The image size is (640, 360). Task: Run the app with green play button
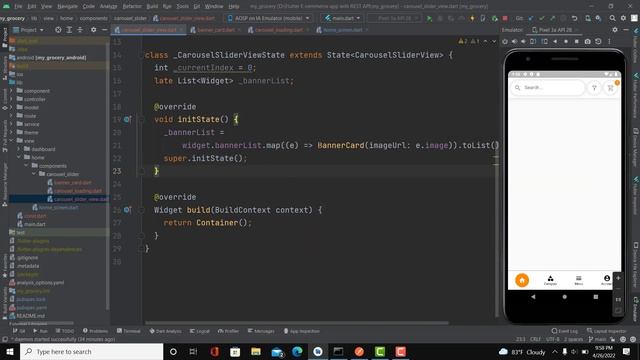pyautogui.click(x=429, y=18)
